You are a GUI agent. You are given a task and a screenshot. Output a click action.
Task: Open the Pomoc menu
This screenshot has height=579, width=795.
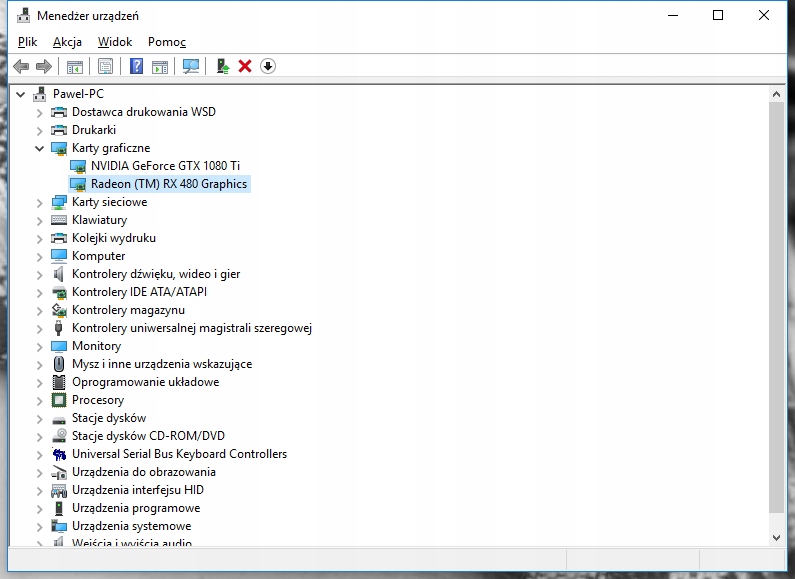[167, 42]
